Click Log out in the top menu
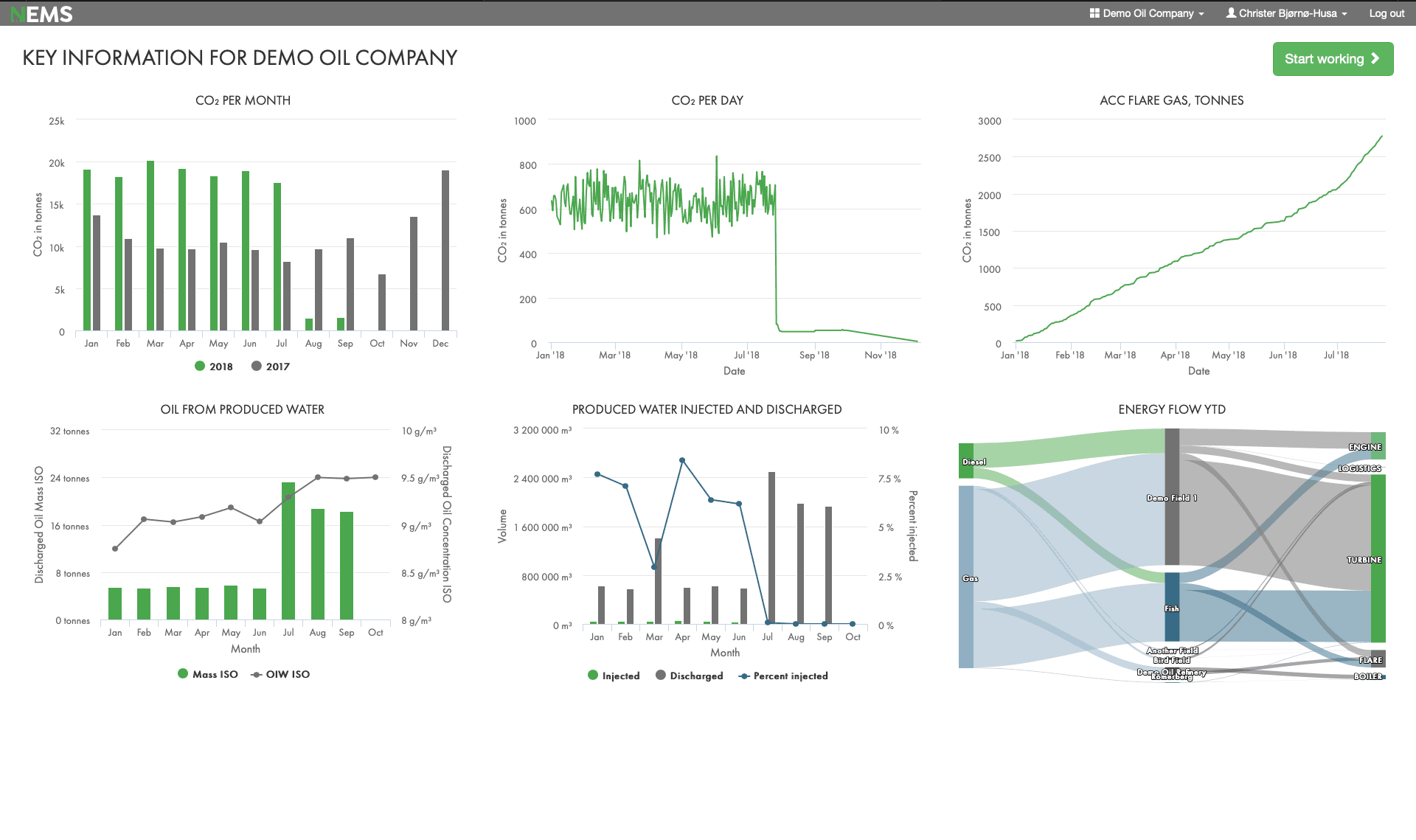The height and width of the screenshot is (840, 1416). (x=1386, y=13)
